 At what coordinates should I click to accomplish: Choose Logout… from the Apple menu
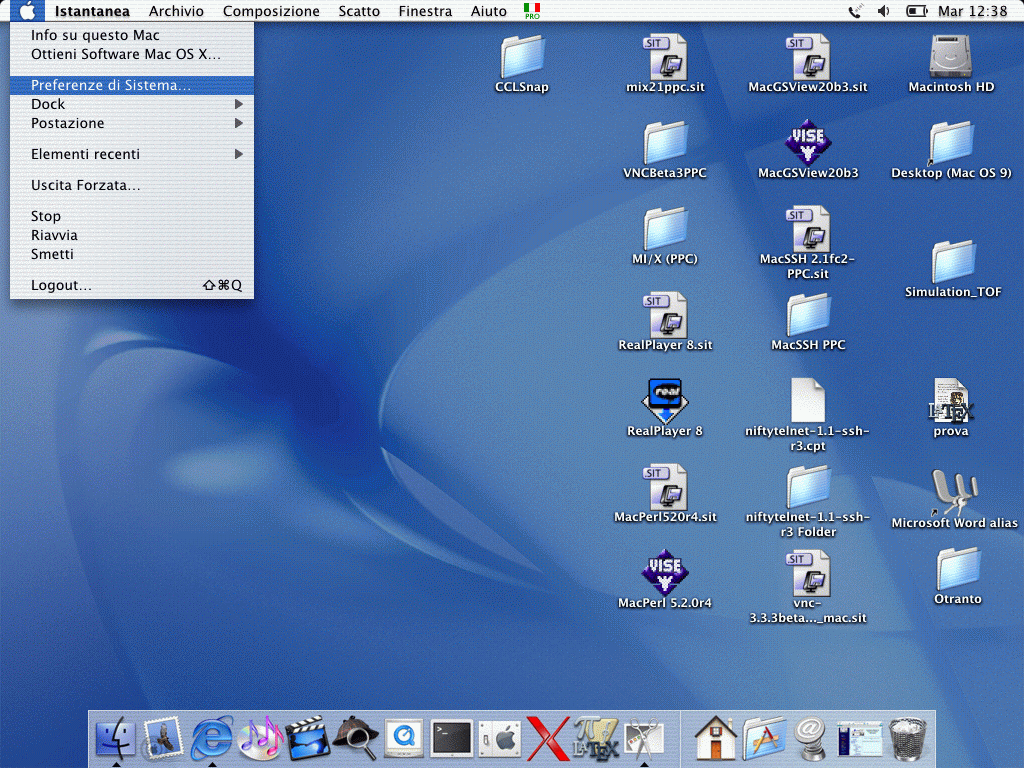tap(132, 285)
